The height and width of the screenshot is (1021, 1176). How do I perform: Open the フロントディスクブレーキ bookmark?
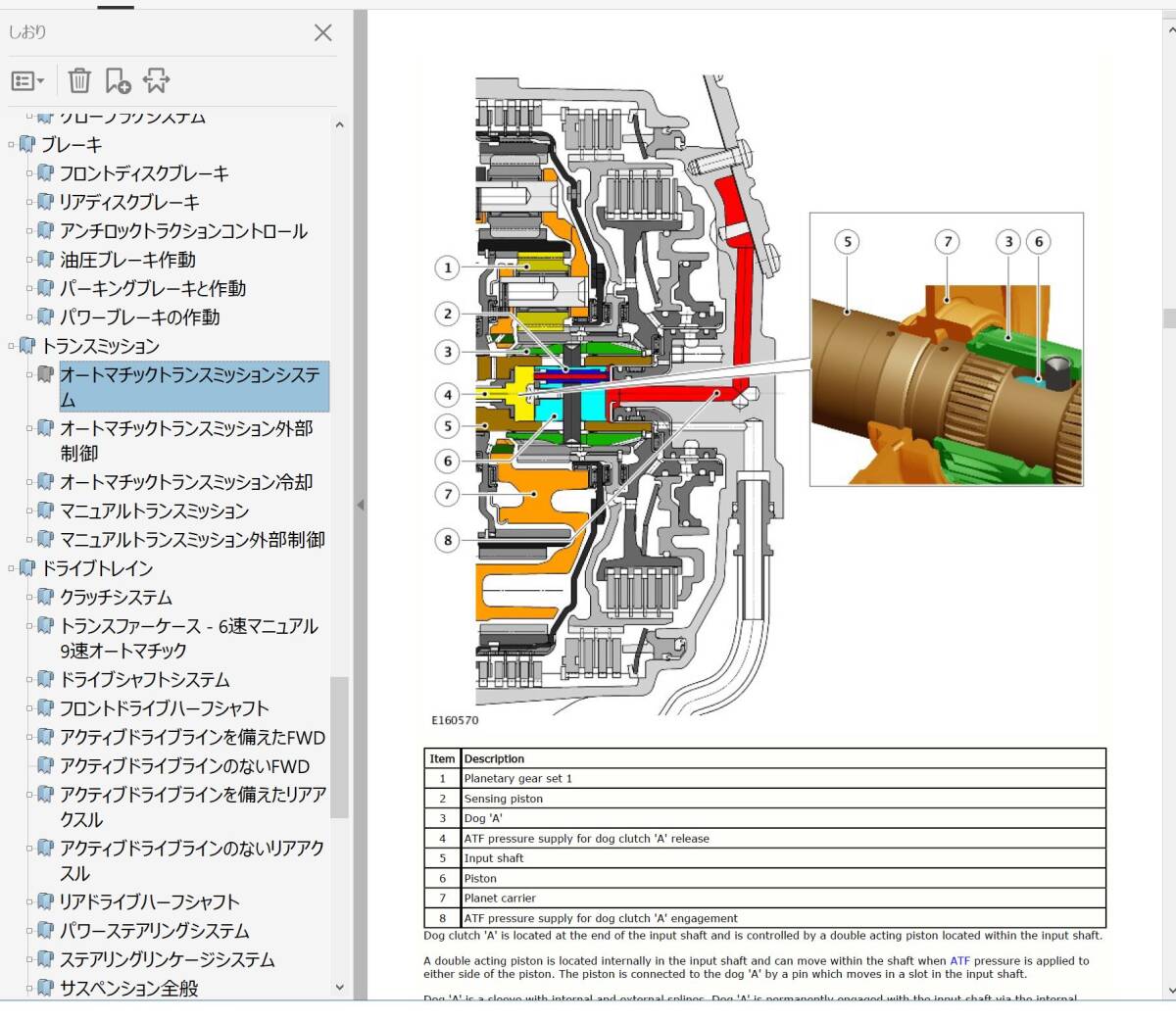[144, 173]
